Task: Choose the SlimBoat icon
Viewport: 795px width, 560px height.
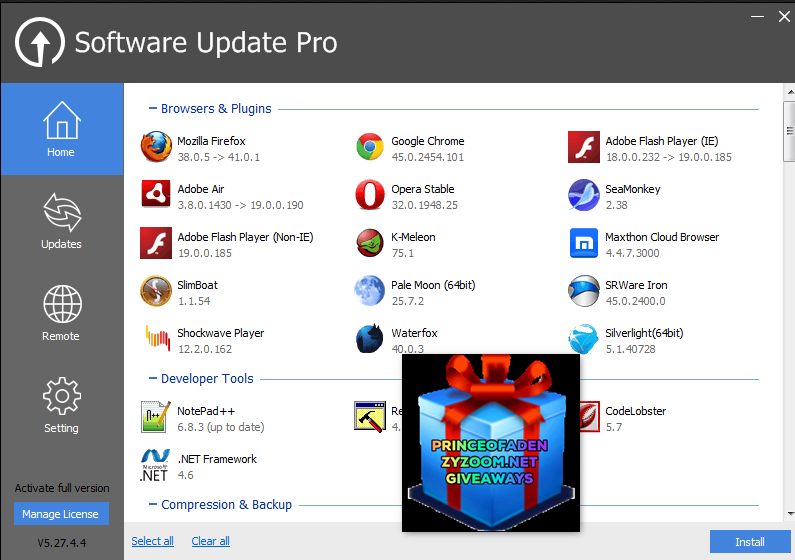Action: tap(156, 291)
